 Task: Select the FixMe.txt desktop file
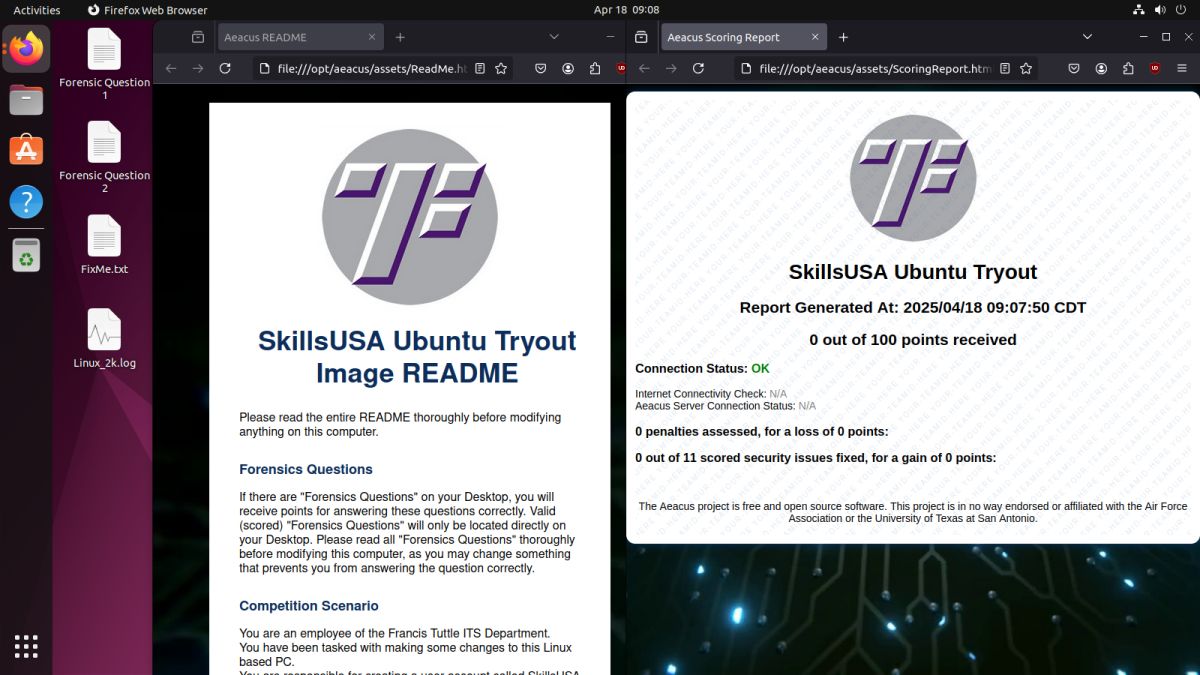pos(104,245)
